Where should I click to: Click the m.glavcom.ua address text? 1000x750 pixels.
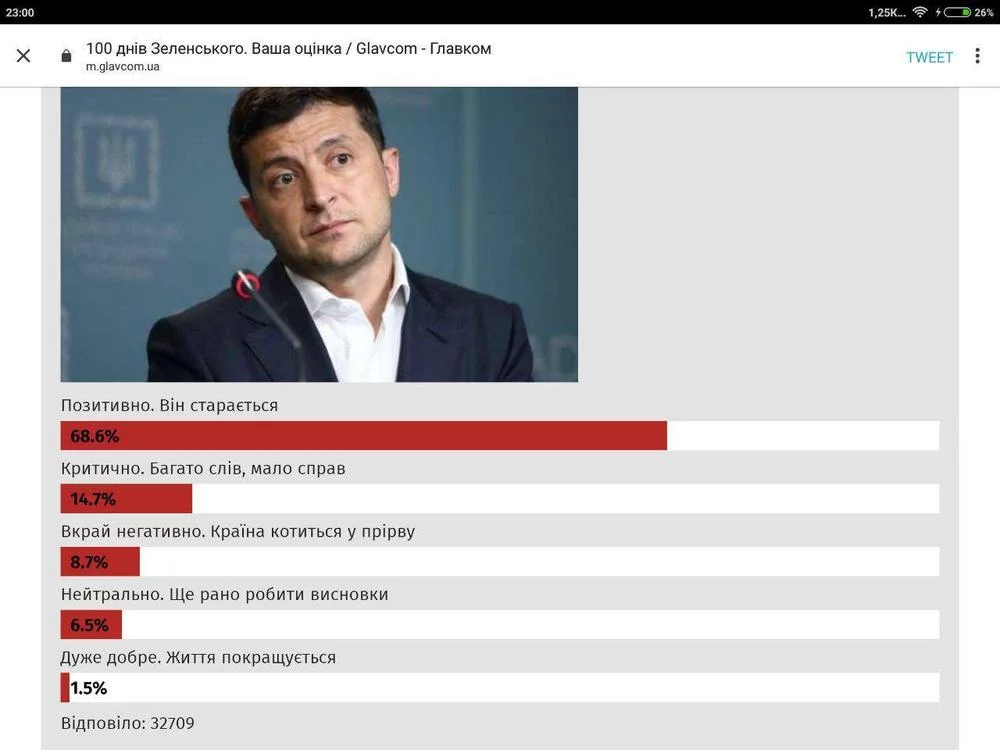click(x=122, y=67)
